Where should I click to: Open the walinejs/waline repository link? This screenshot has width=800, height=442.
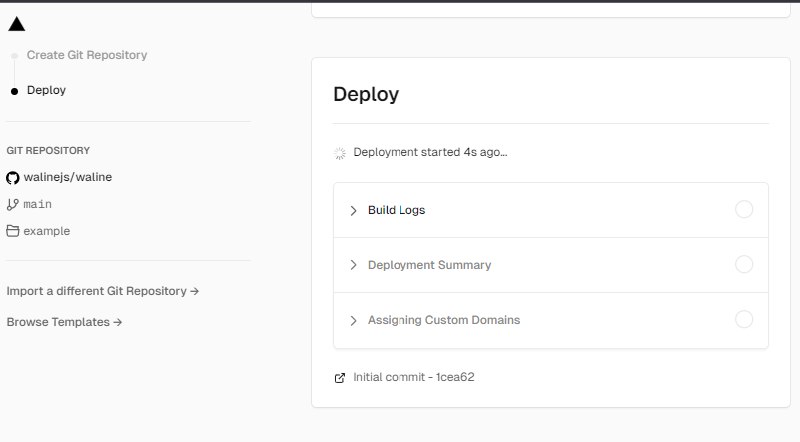point(66,177)
